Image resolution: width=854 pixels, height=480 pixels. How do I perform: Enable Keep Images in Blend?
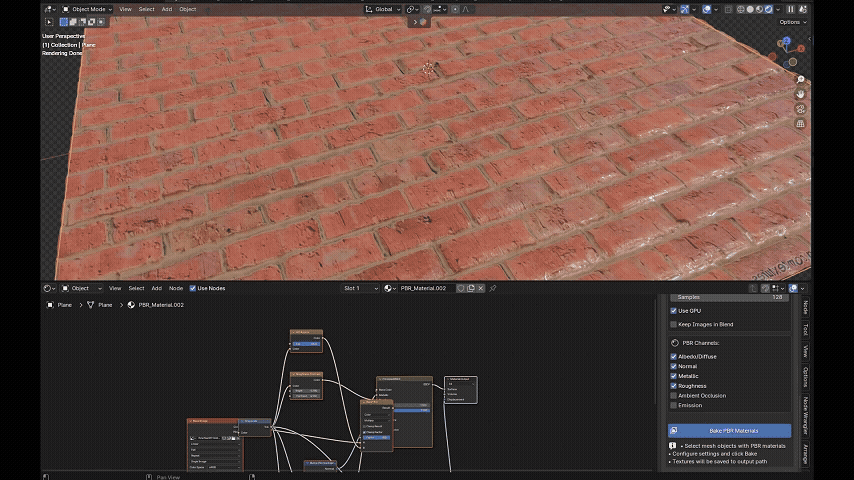pos(674,324)
